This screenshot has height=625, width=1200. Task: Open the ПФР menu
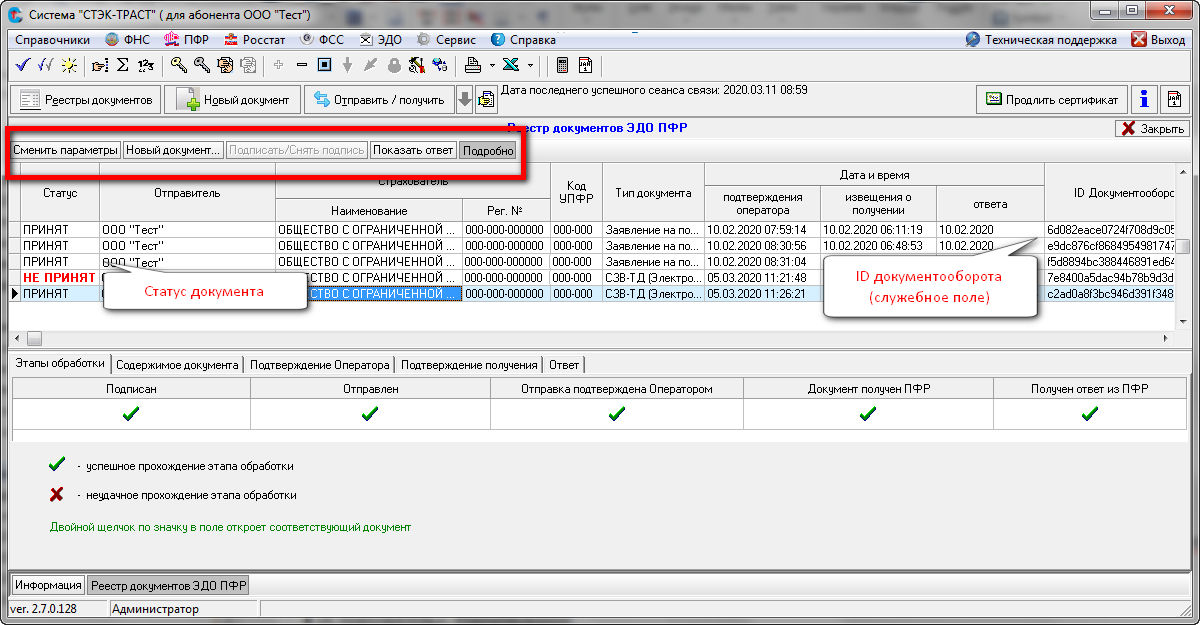[187, 40]
